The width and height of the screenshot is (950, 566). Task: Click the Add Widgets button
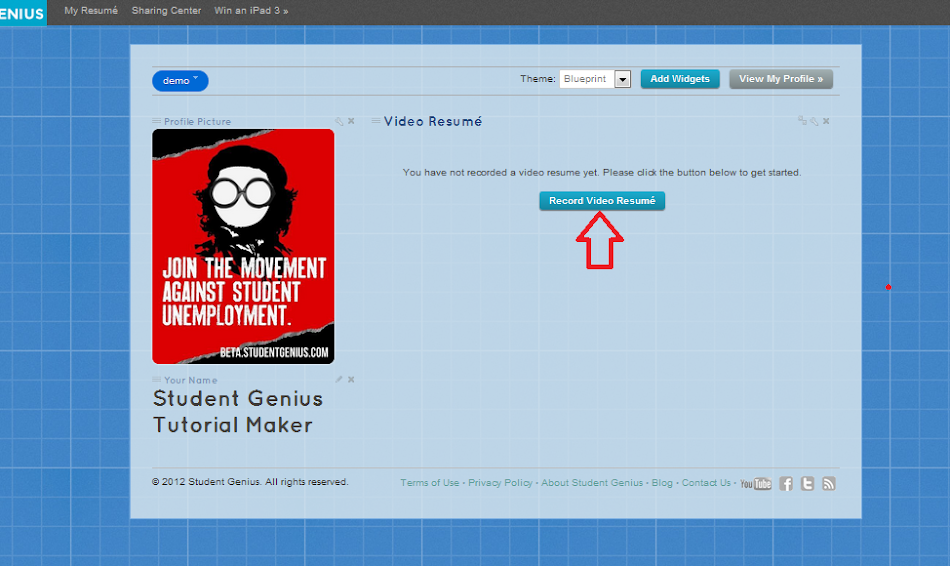click(x=680, y=79)
